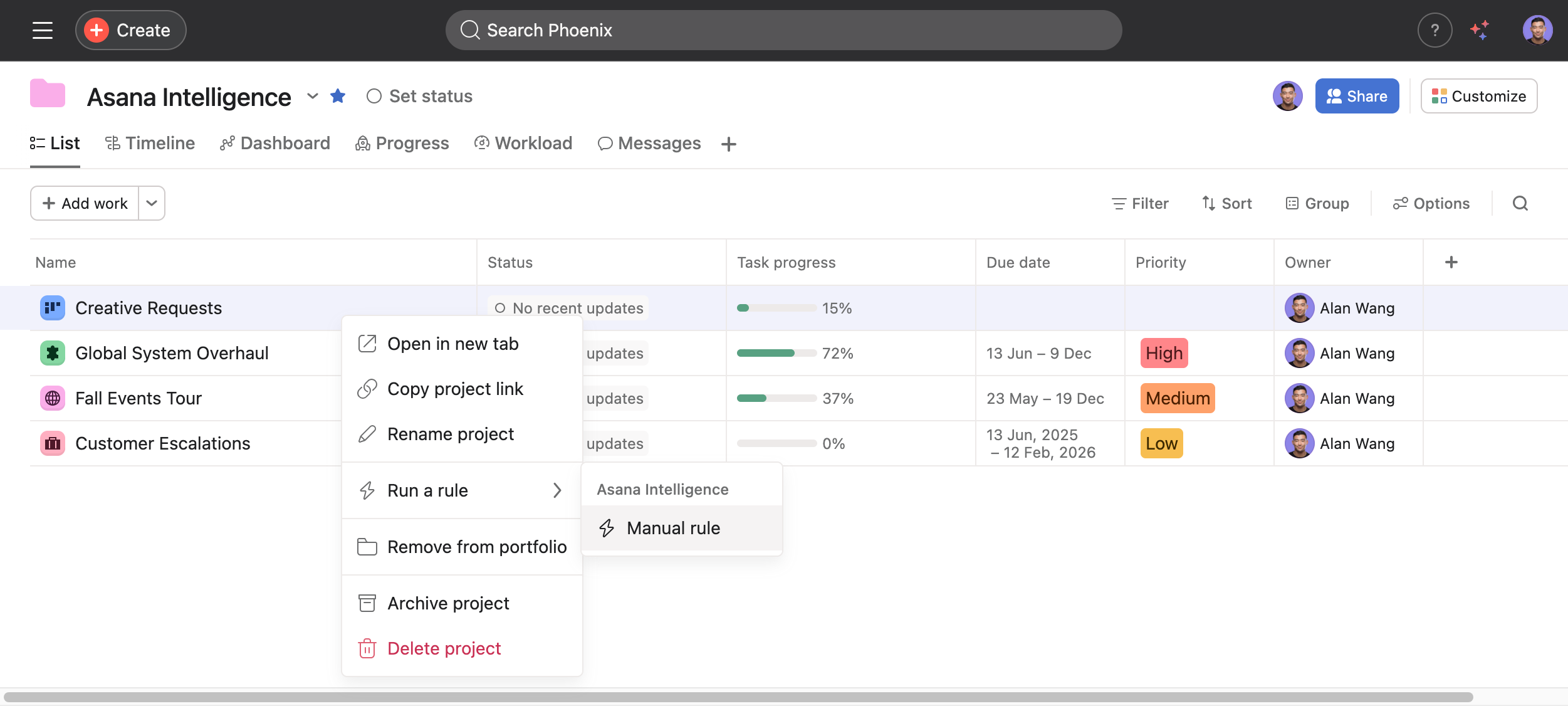Screen dimensions: 1568x706
Task: Switch to the Timeline tab
Action: tap(150, 144)
